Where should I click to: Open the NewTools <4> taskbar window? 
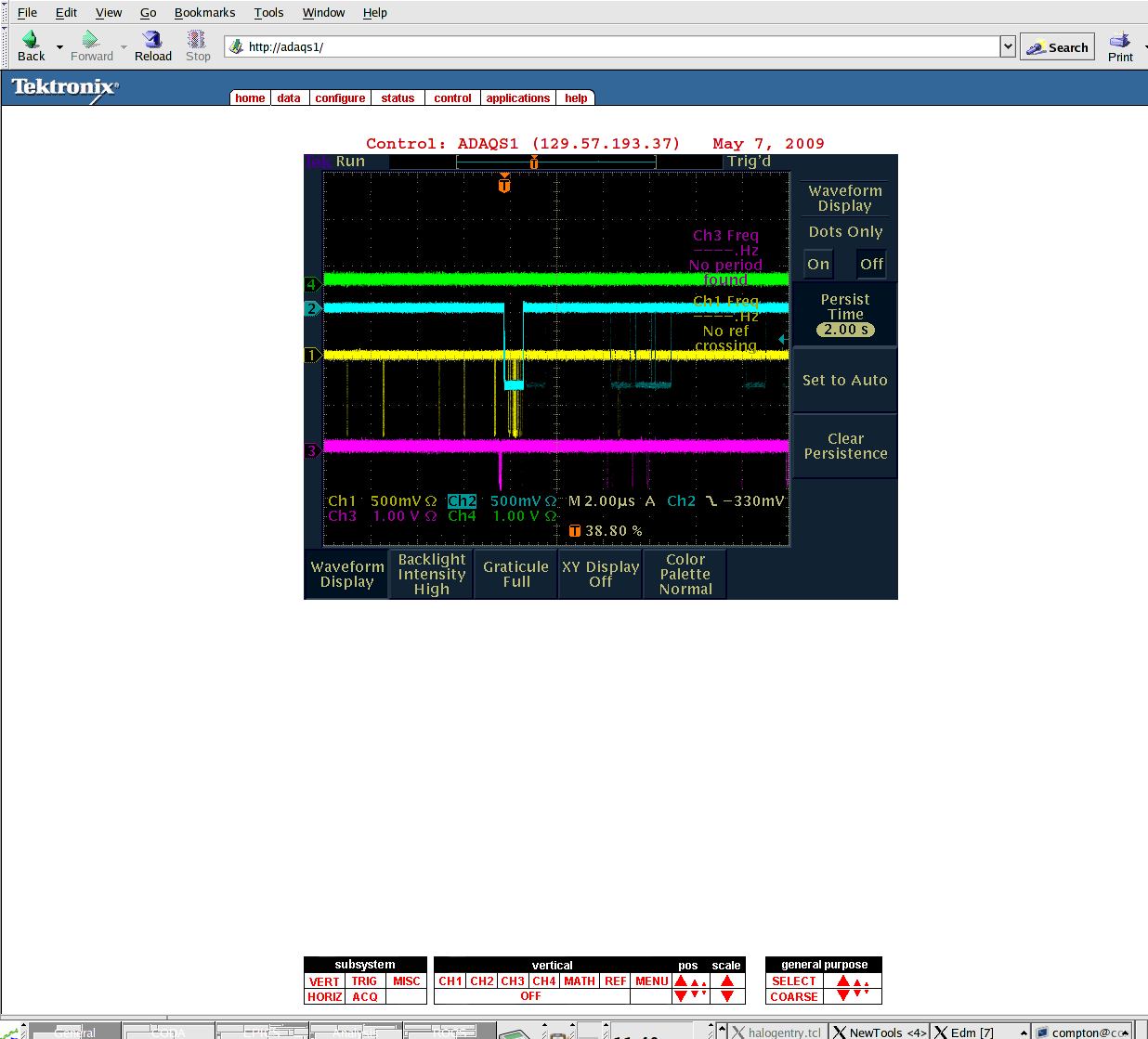(880, 1032)
